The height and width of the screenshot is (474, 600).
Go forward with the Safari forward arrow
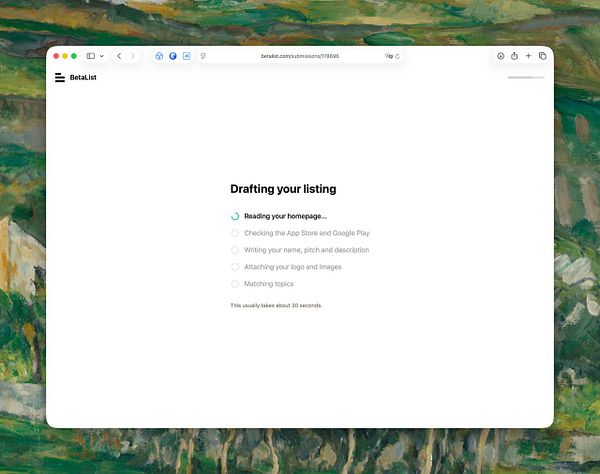tap(133, 56)
